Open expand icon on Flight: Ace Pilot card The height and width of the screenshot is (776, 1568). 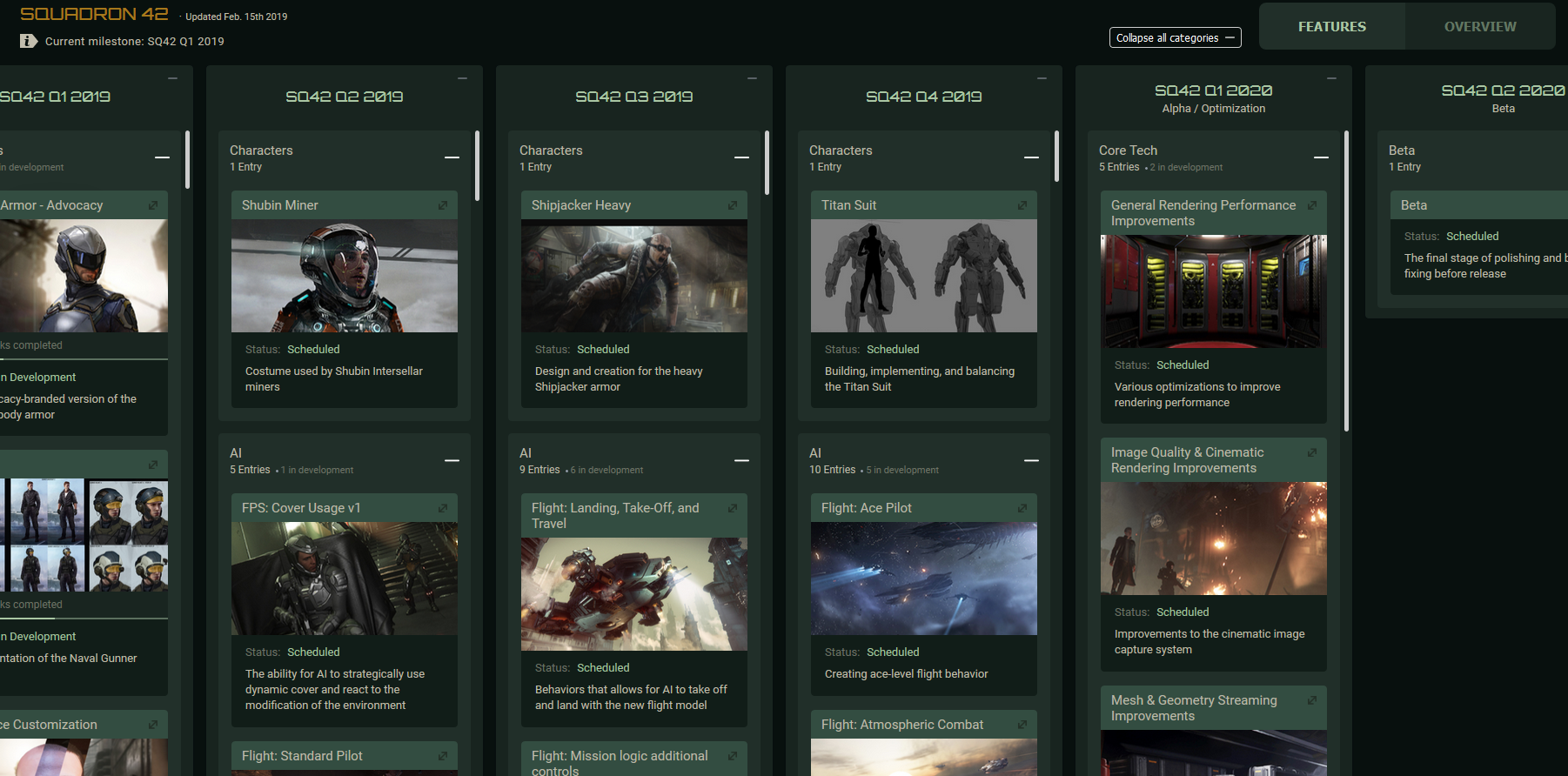click(x=1022, y=508)
